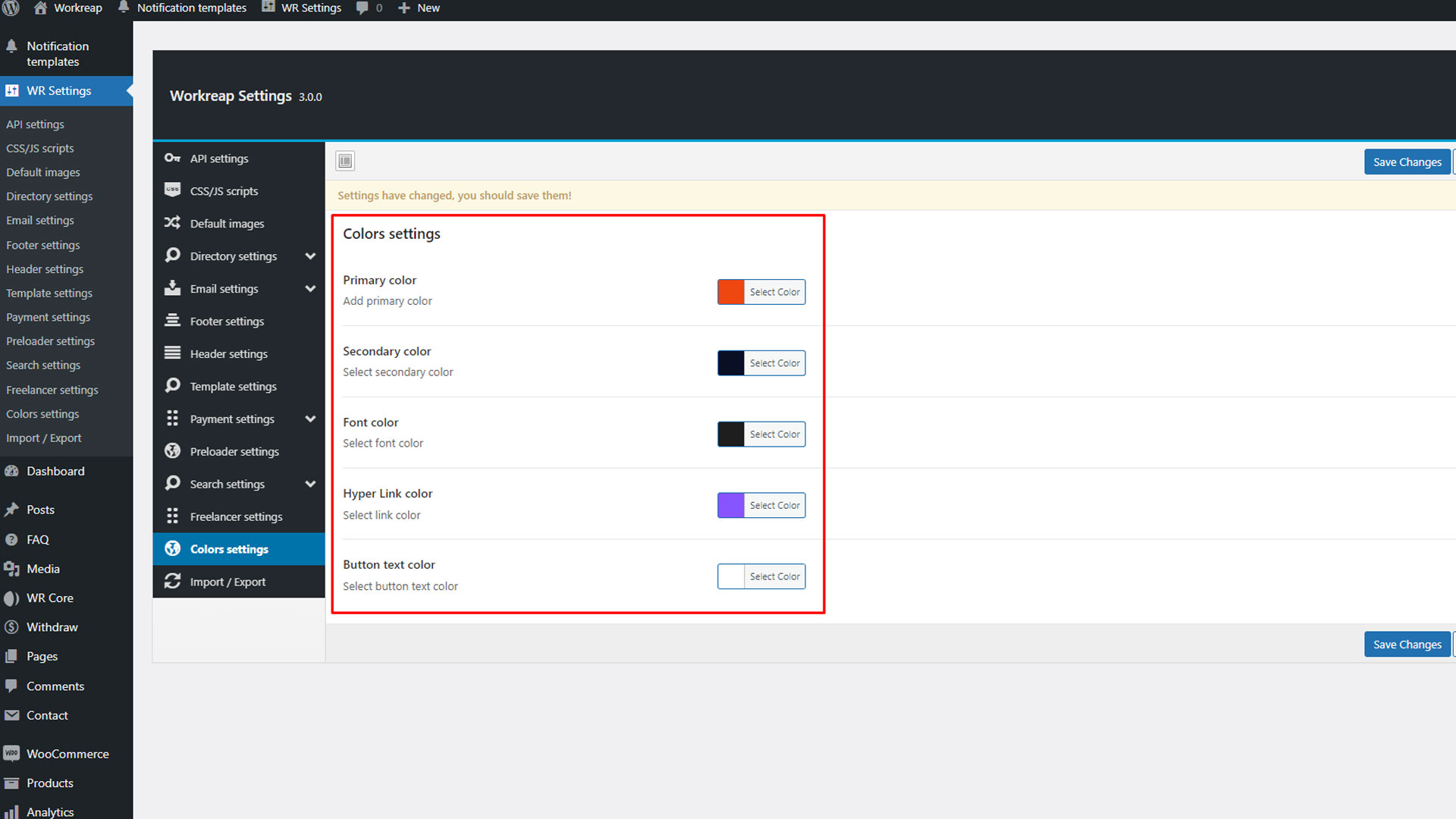Click the CSS icon next to CSS/JS scripts
Image resolution: width=1456 pixels, height=819 pixels.
pyautogui.click(x=172, y=190)
